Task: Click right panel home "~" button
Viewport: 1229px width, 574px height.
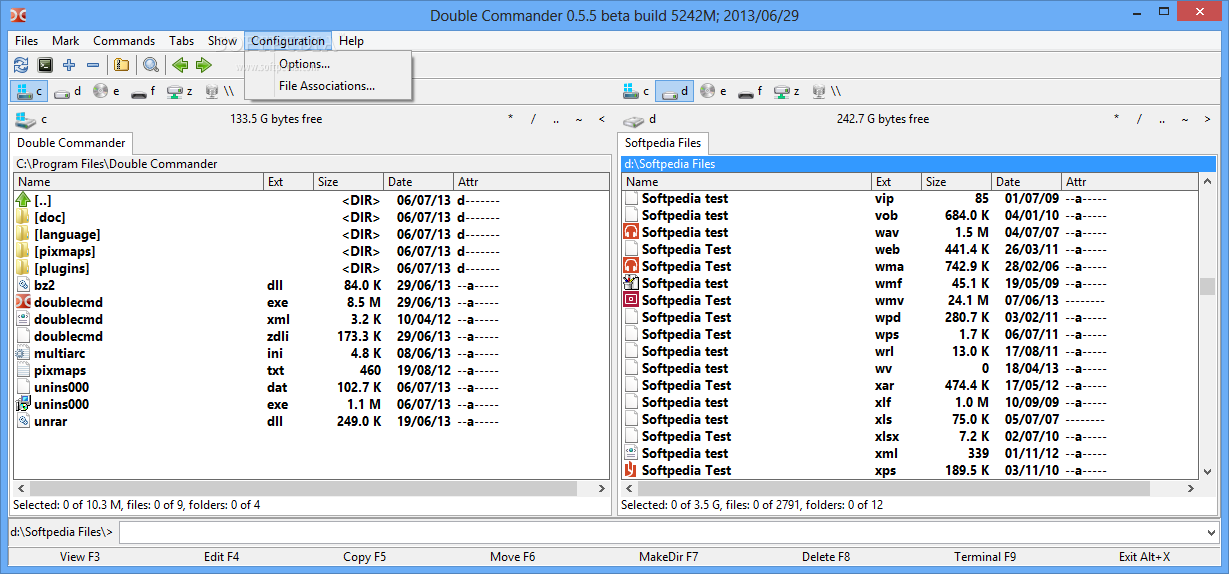Action: pyautogui.click(x=1186, y=119)
